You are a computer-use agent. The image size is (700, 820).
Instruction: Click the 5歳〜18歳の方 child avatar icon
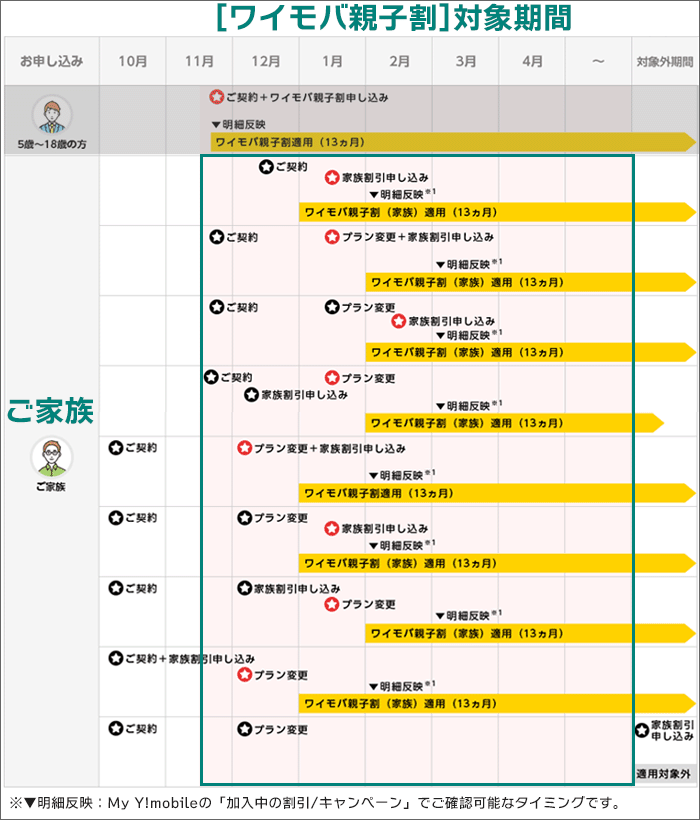[52, 114]
